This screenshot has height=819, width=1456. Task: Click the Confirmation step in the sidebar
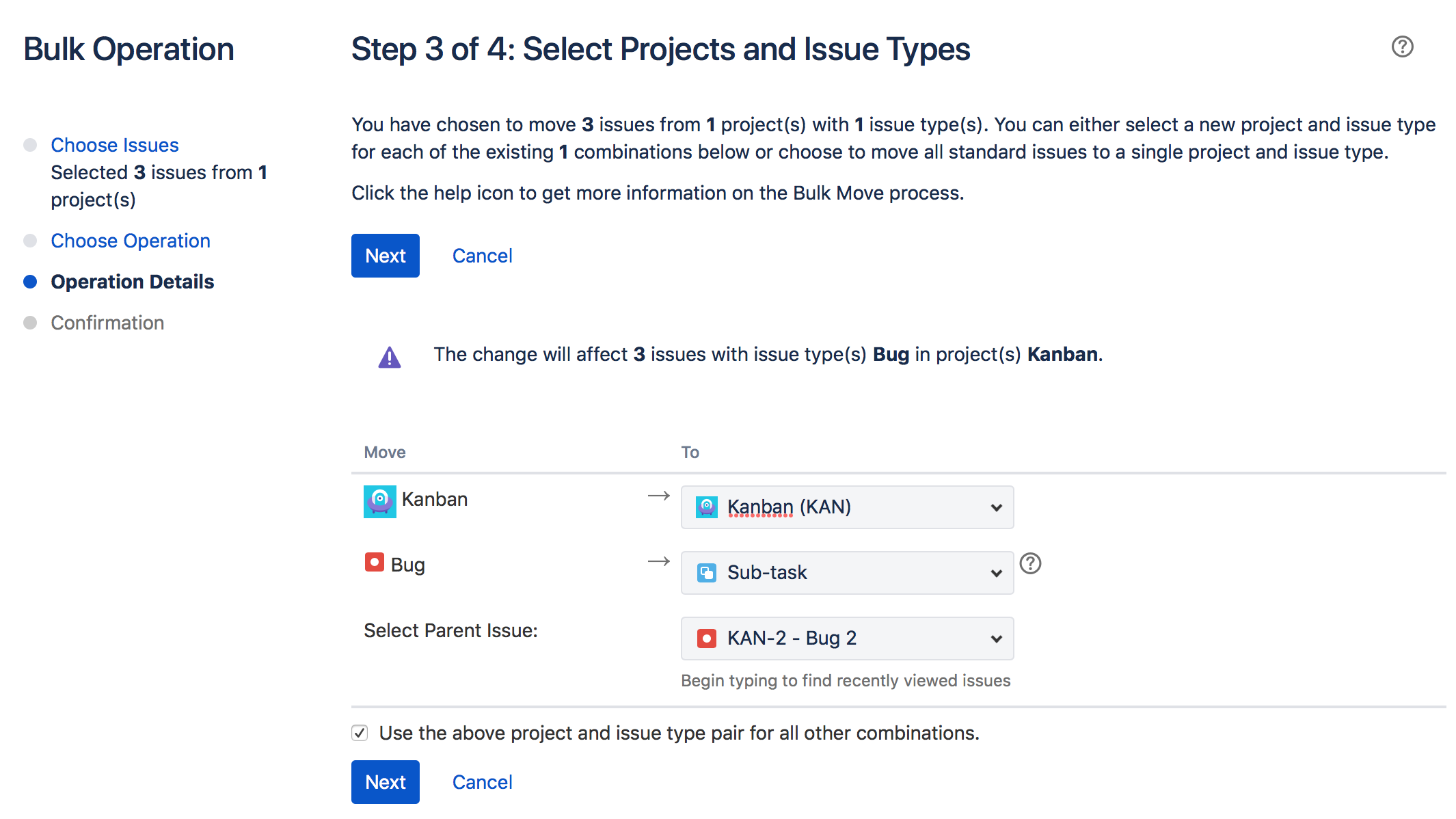point(107,323)
